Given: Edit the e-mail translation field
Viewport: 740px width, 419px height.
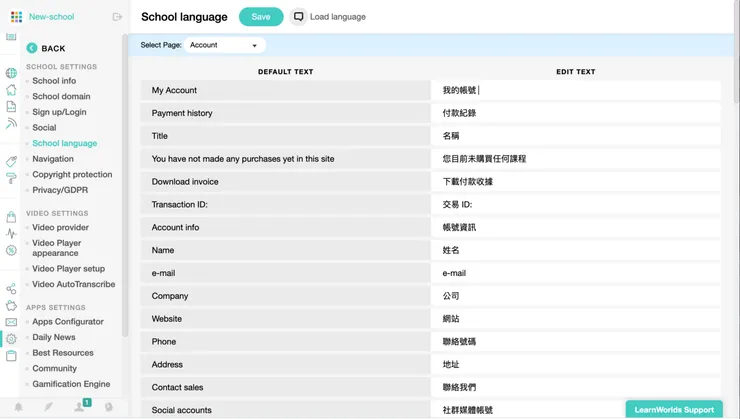Looking at the screenshot, I should [576, 273].
